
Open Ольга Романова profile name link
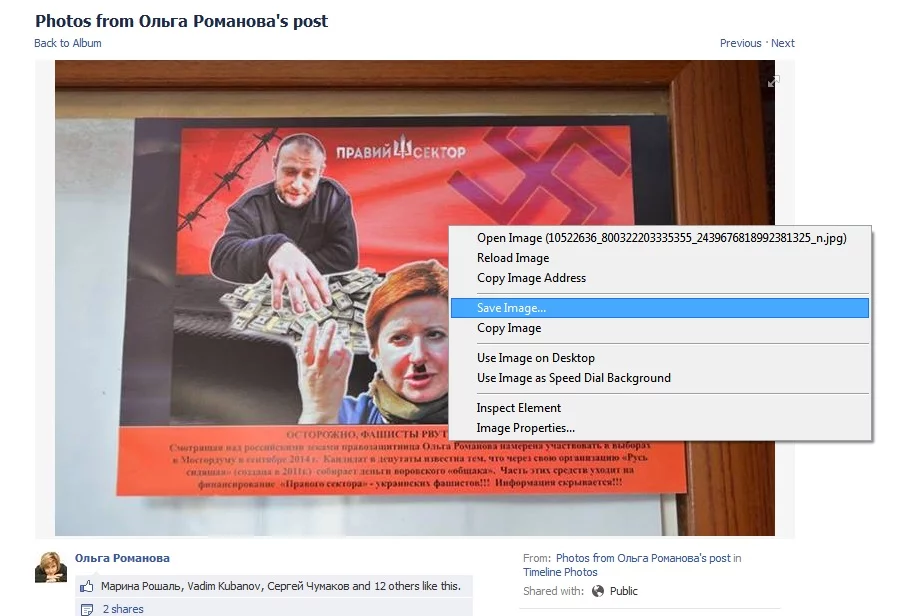(122, 558)
